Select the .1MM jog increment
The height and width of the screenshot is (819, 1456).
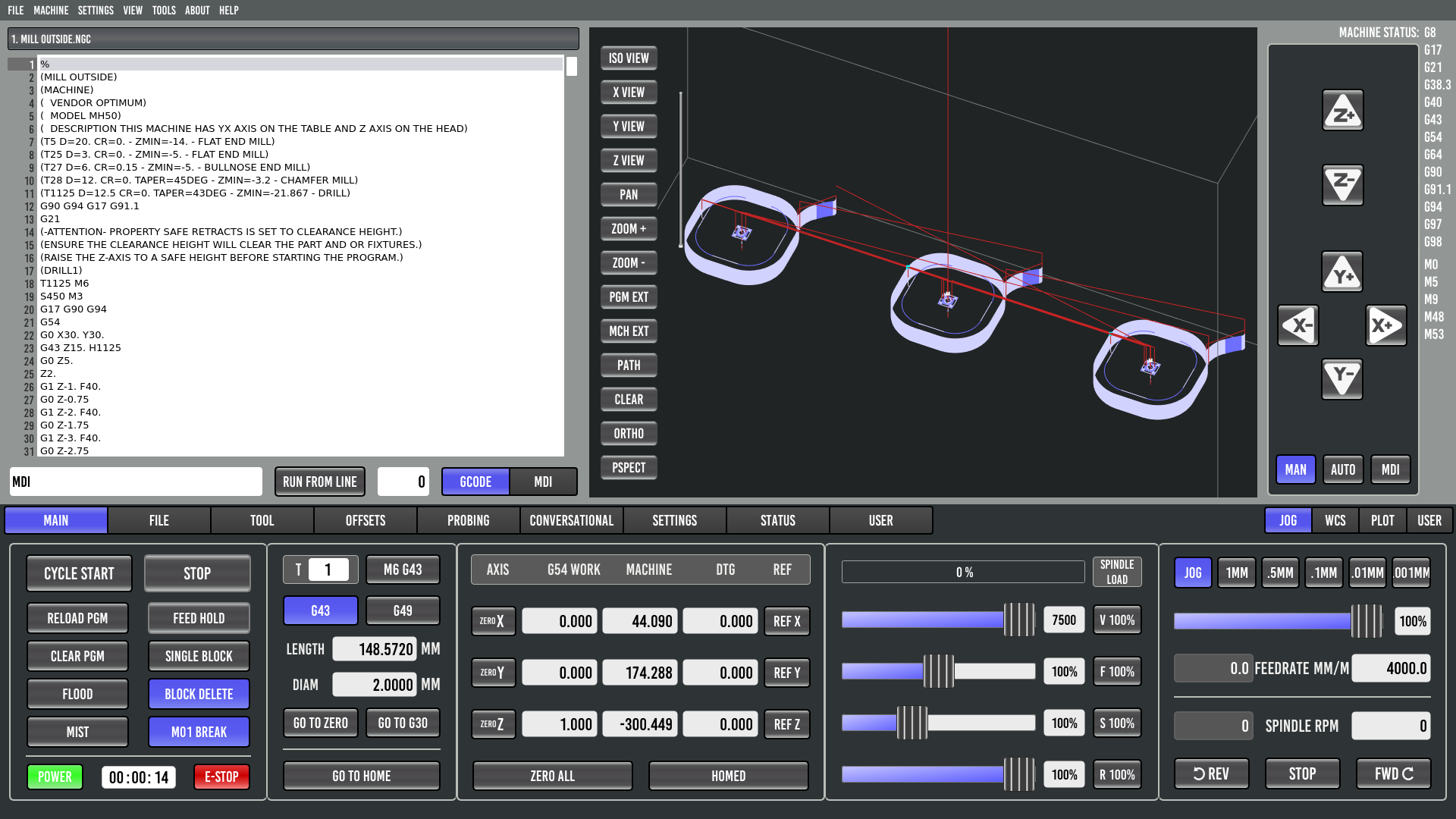click(1324, 573)
